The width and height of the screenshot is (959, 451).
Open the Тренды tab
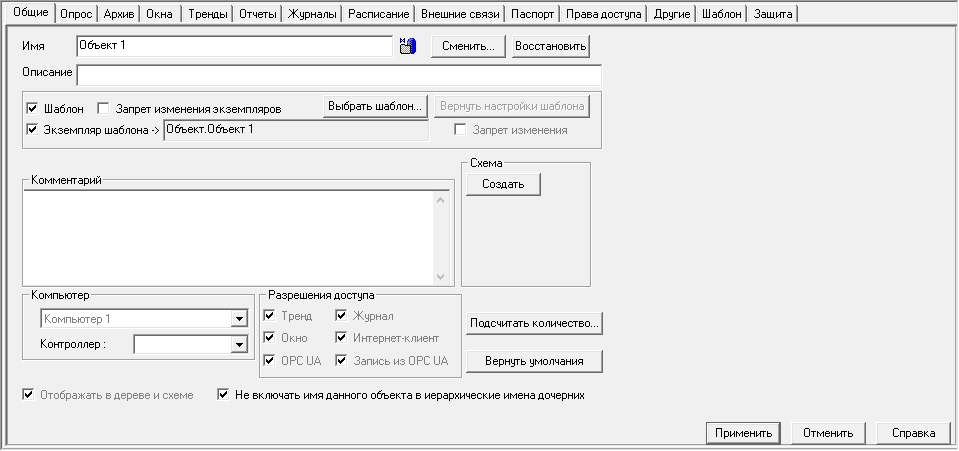(x=208, y=13)
